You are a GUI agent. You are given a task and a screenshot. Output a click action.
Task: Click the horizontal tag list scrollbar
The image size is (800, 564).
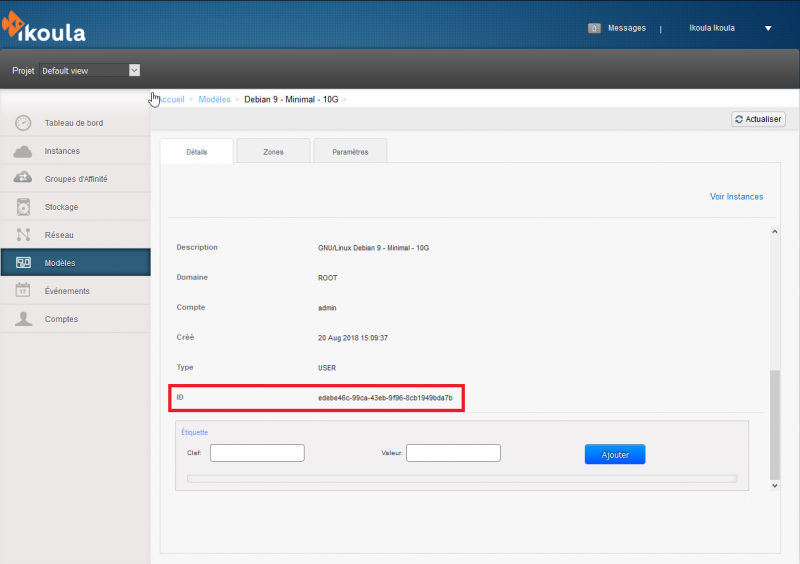click(x=462, y=478)
